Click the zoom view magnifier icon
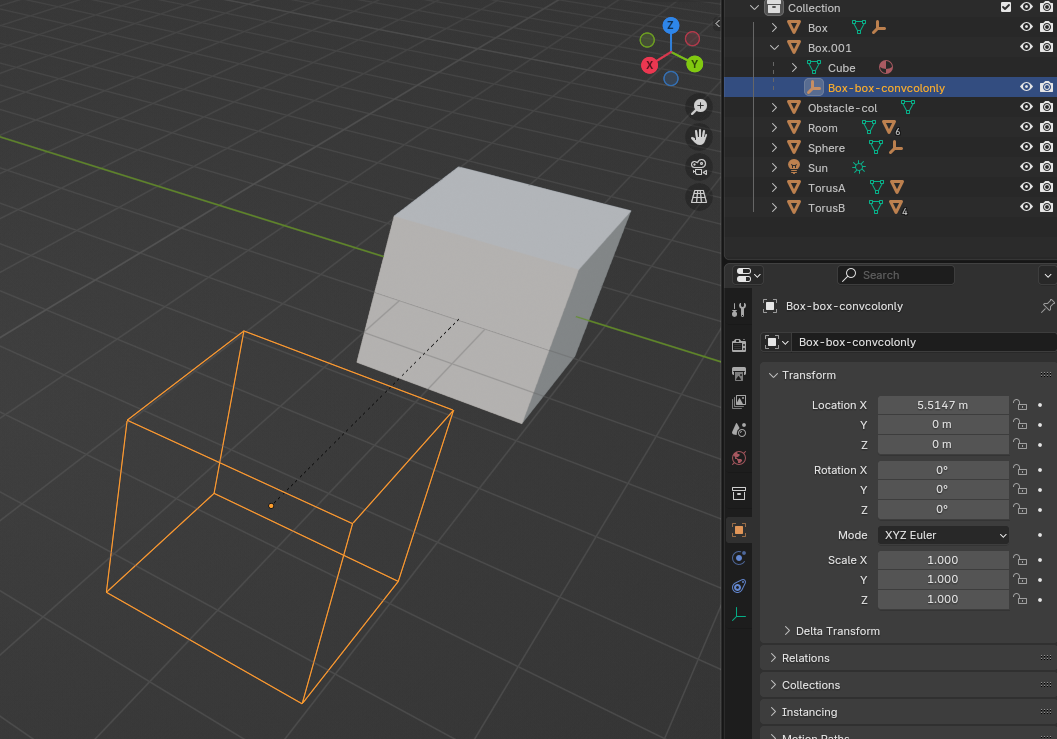 (699, 107)
